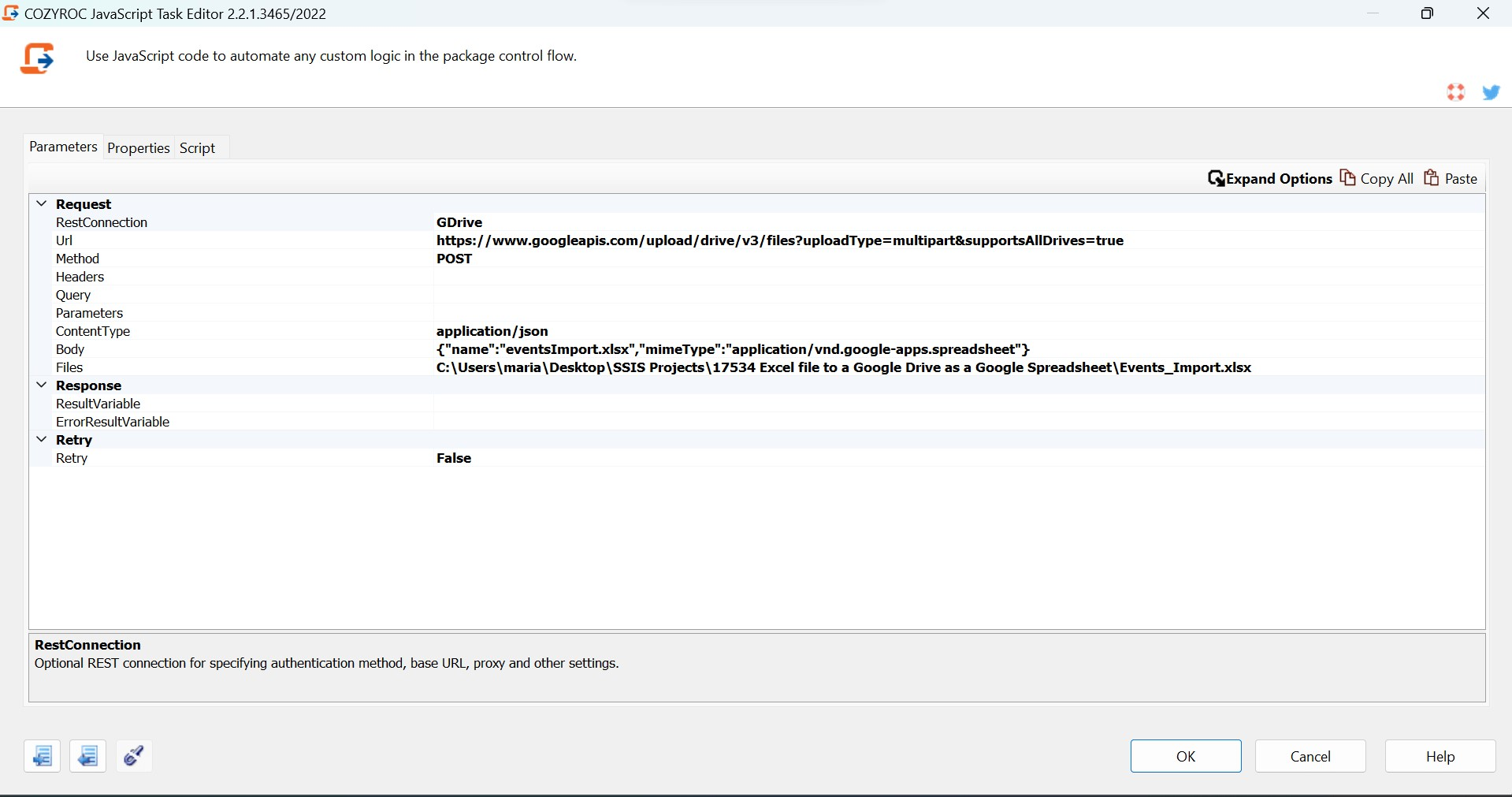The image size is (1512, 797).
Task: Click the Expand Options magnifier icon
Action: [x=1216, y=178]
